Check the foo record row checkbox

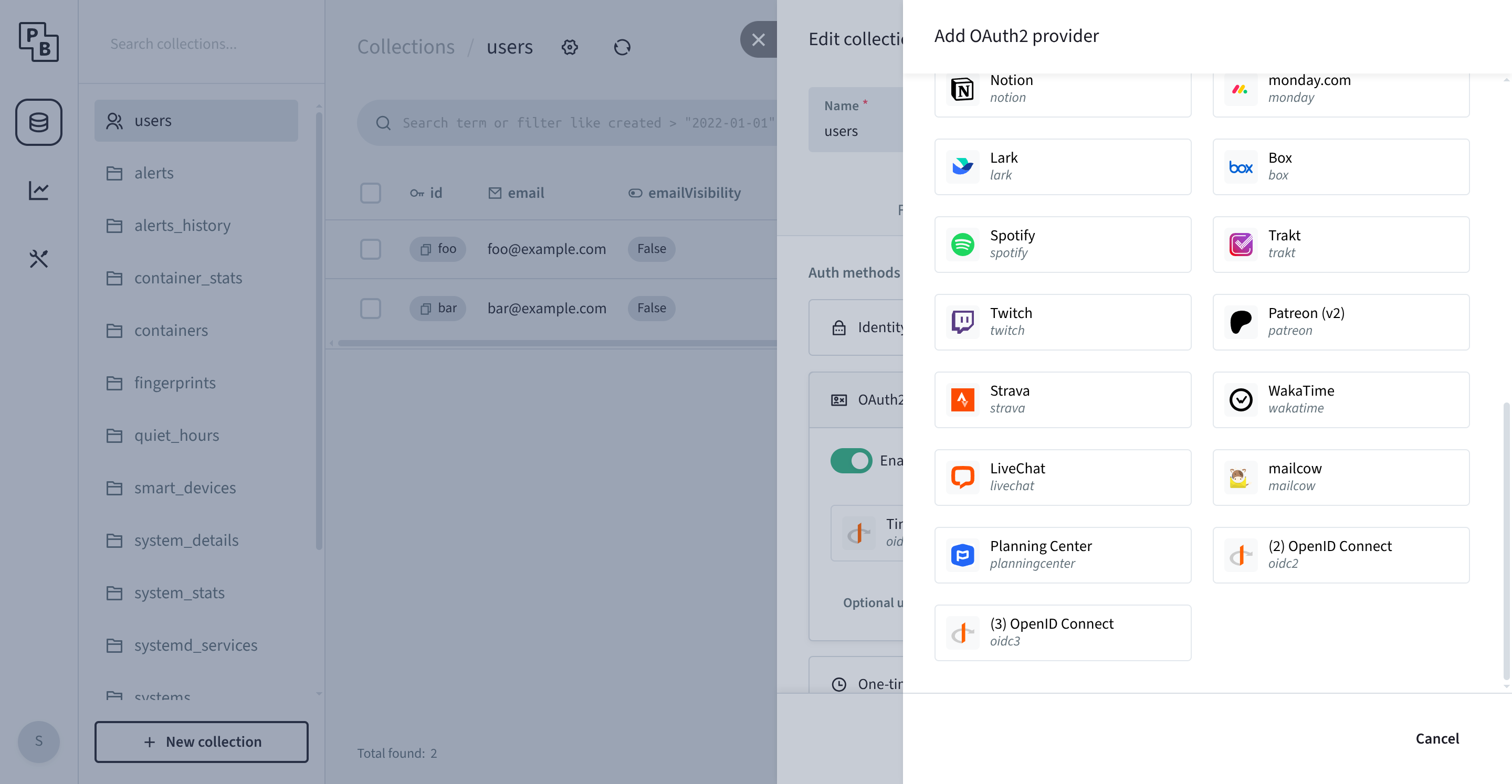370,249
